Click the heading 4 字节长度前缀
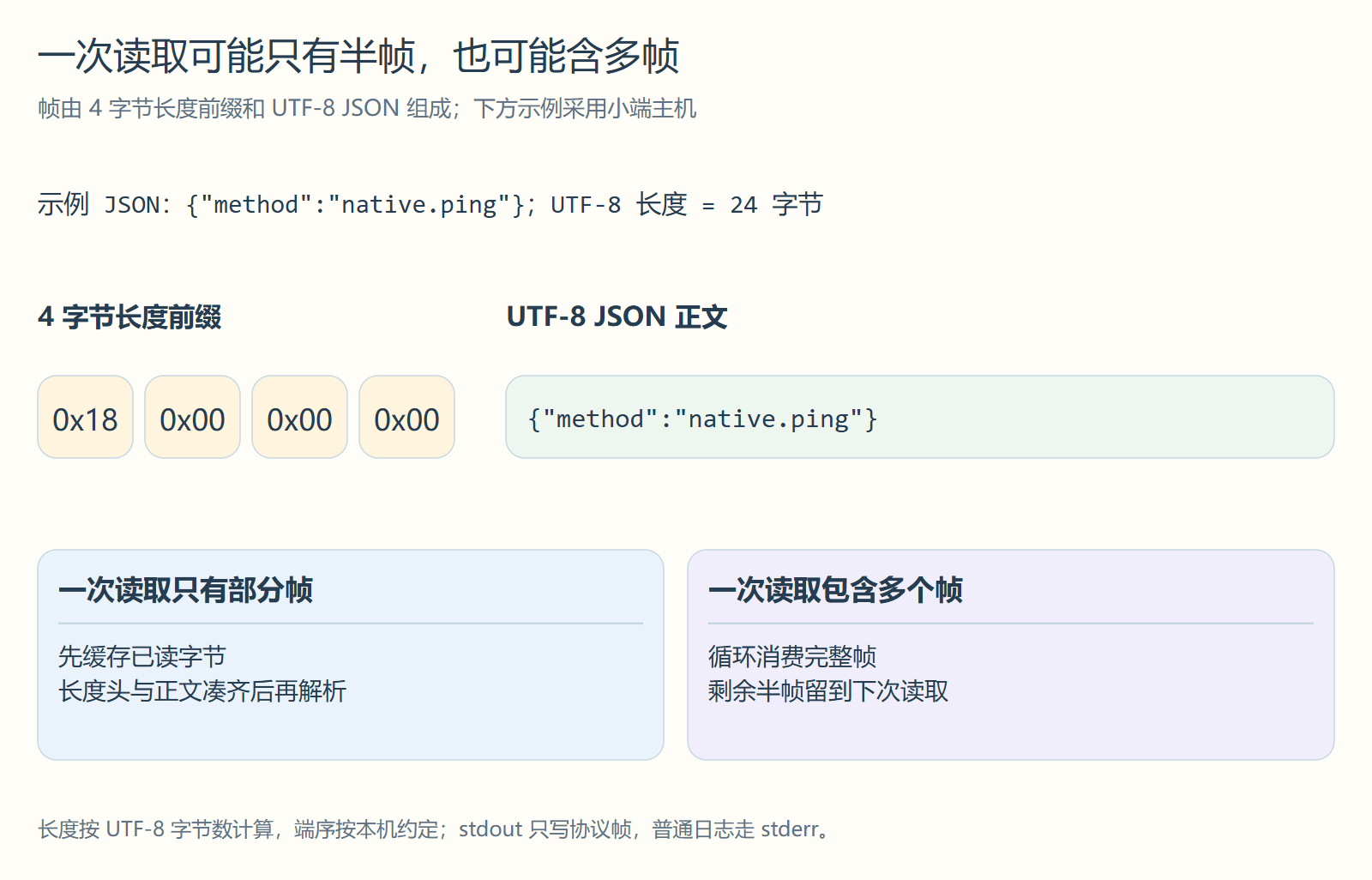 (x=129, y=317)
